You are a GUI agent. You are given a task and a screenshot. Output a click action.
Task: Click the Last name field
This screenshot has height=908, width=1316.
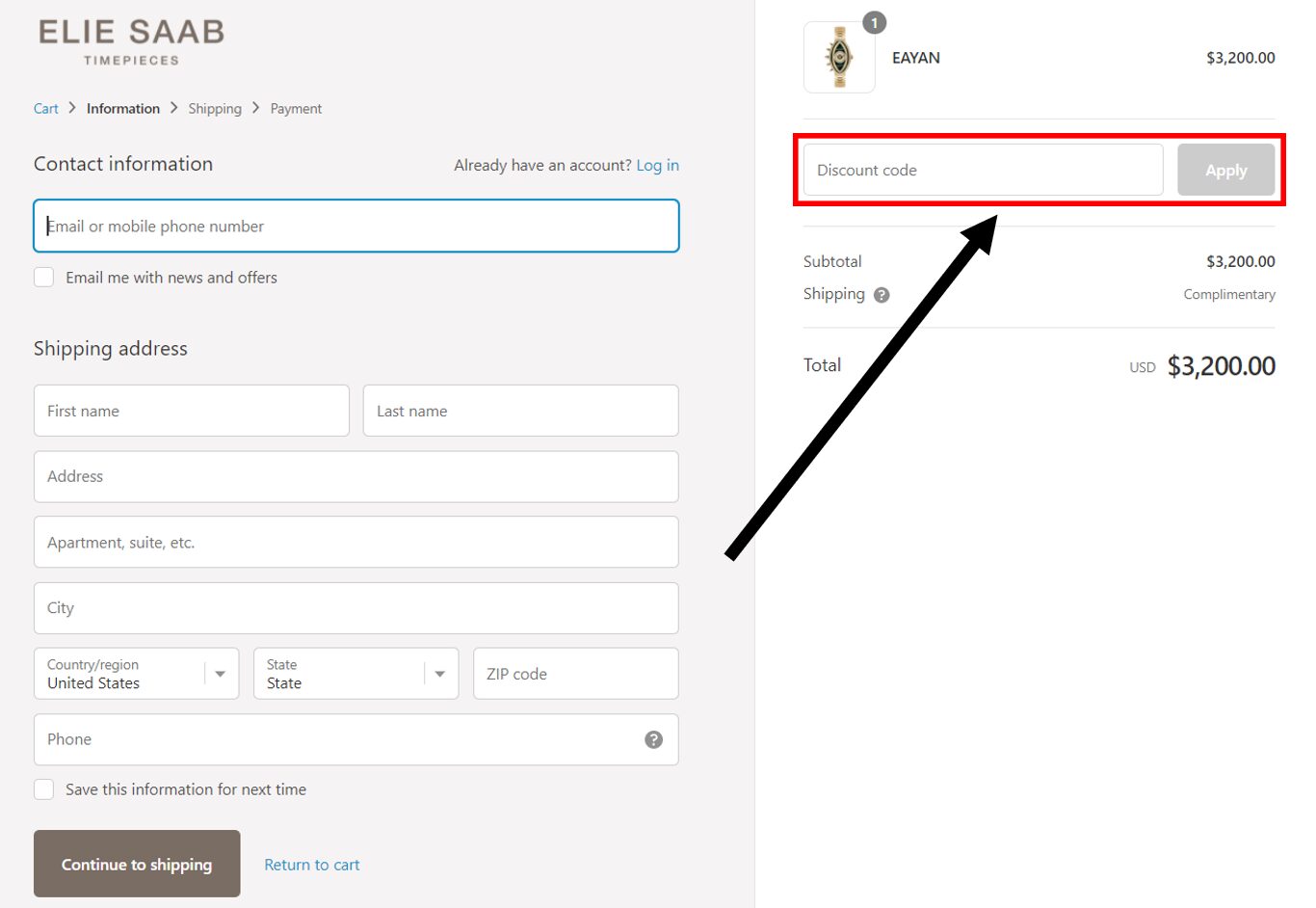tap(521, 411)
